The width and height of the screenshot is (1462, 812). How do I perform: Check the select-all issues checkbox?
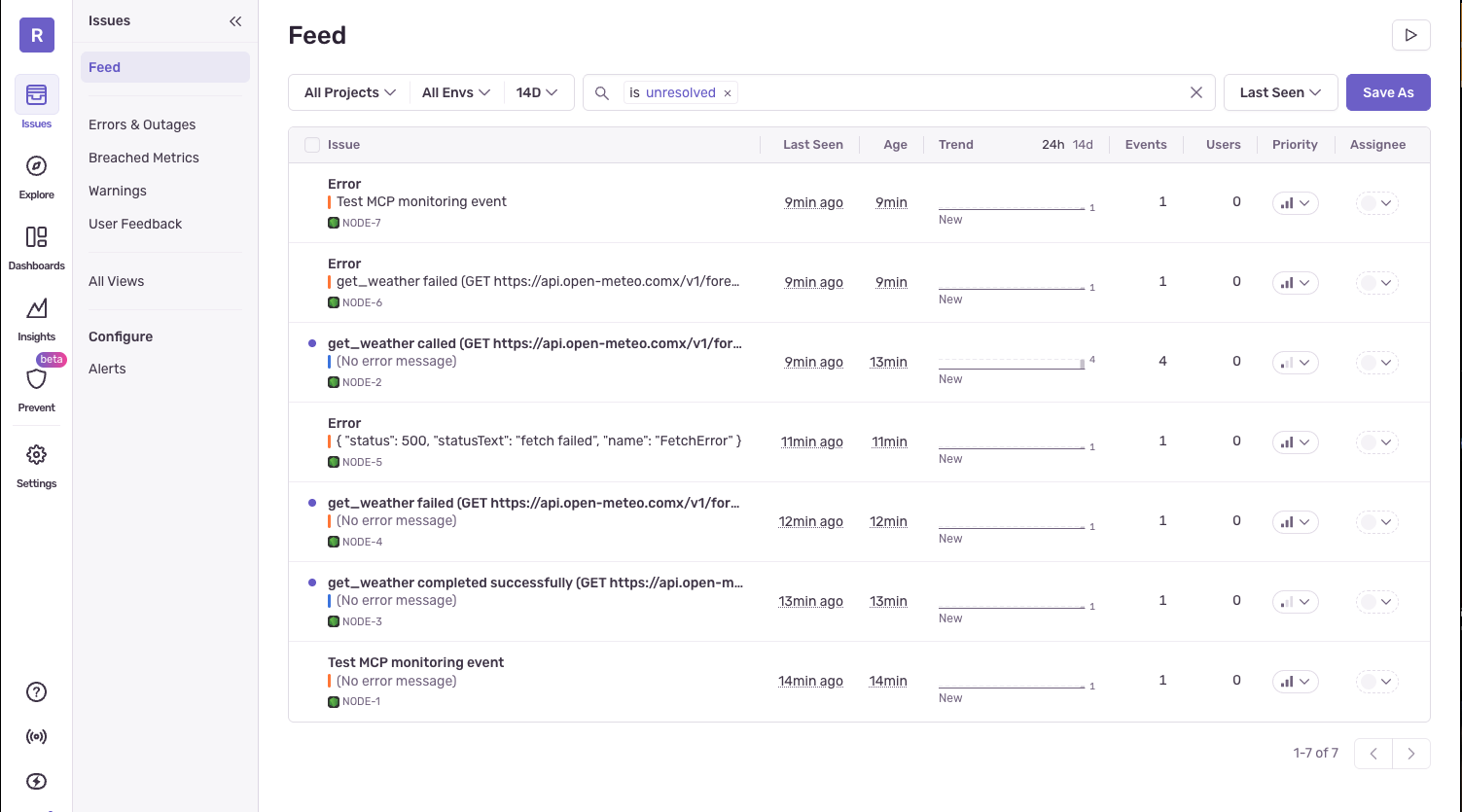pyautogui.click(x=312, y=143)
